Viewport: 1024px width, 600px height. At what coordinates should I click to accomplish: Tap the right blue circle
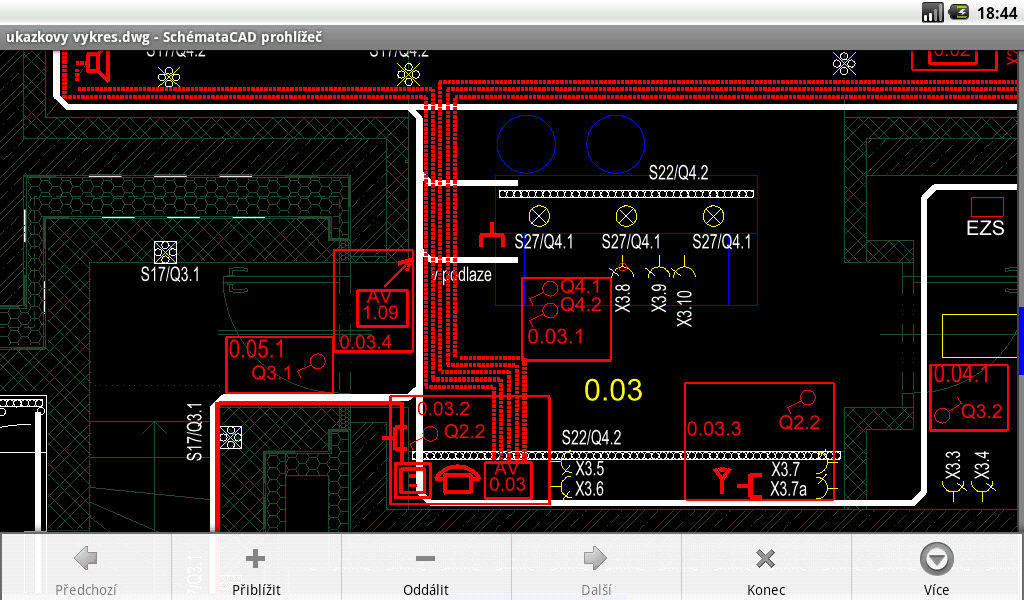tap(615, 144)
